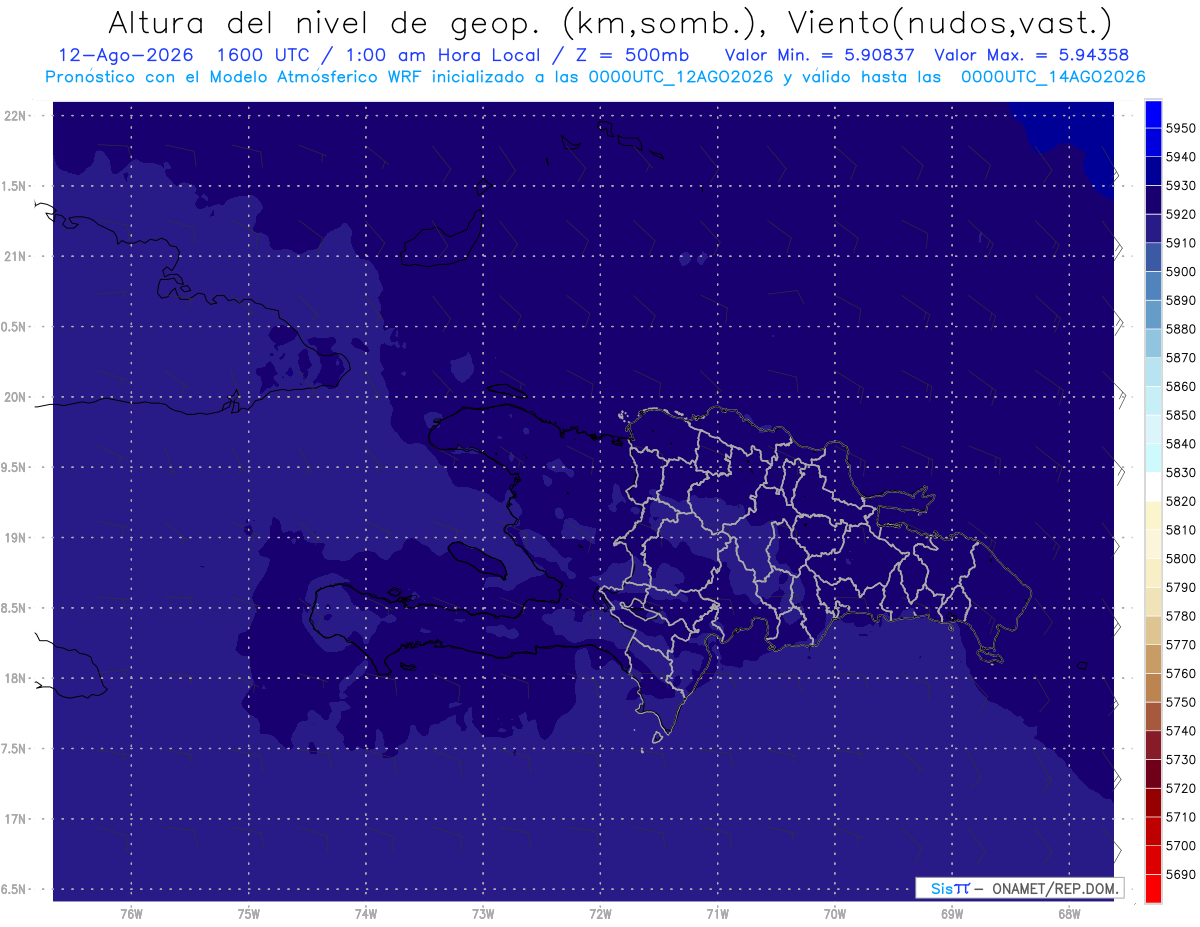Click the color band between 5910 and 5920
This screenshot has width=1200, height=927.
(x=1153, y=228)
